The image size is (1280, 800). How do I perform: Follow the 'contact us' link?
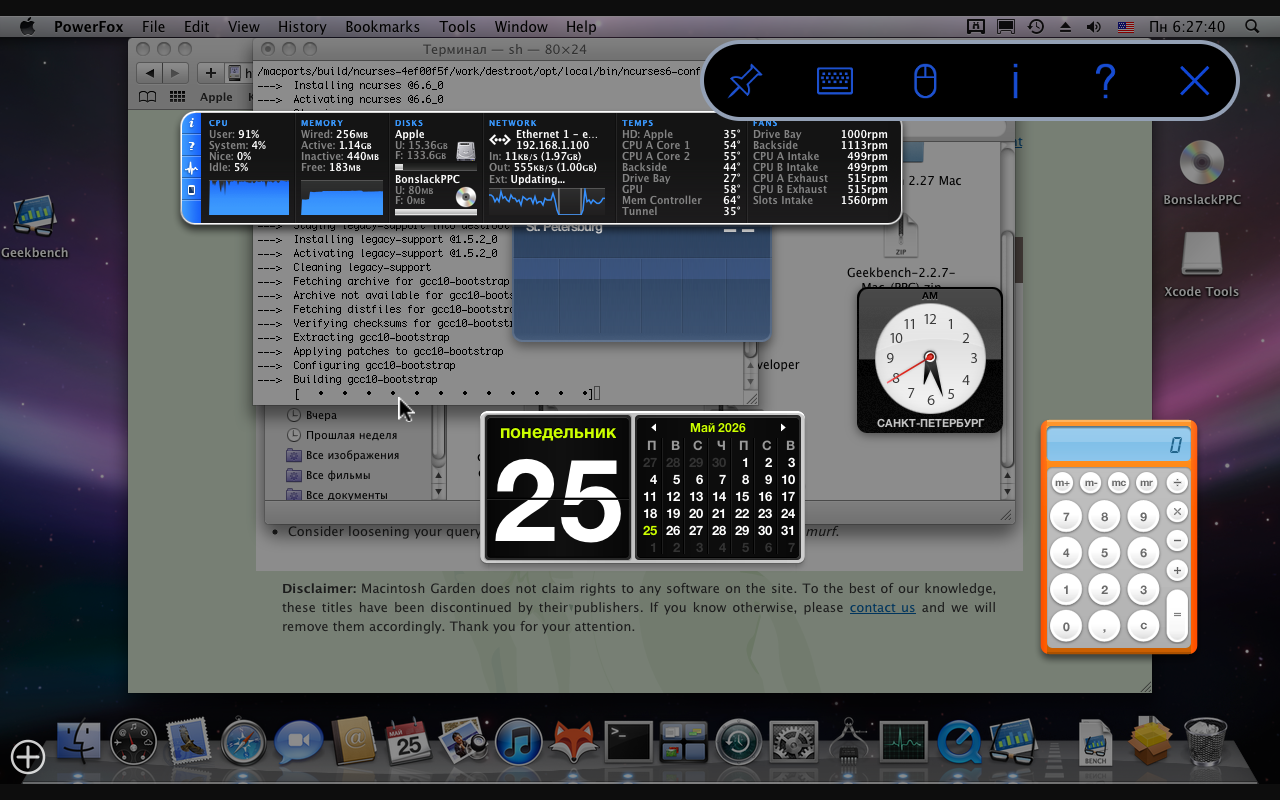[882, 607]
